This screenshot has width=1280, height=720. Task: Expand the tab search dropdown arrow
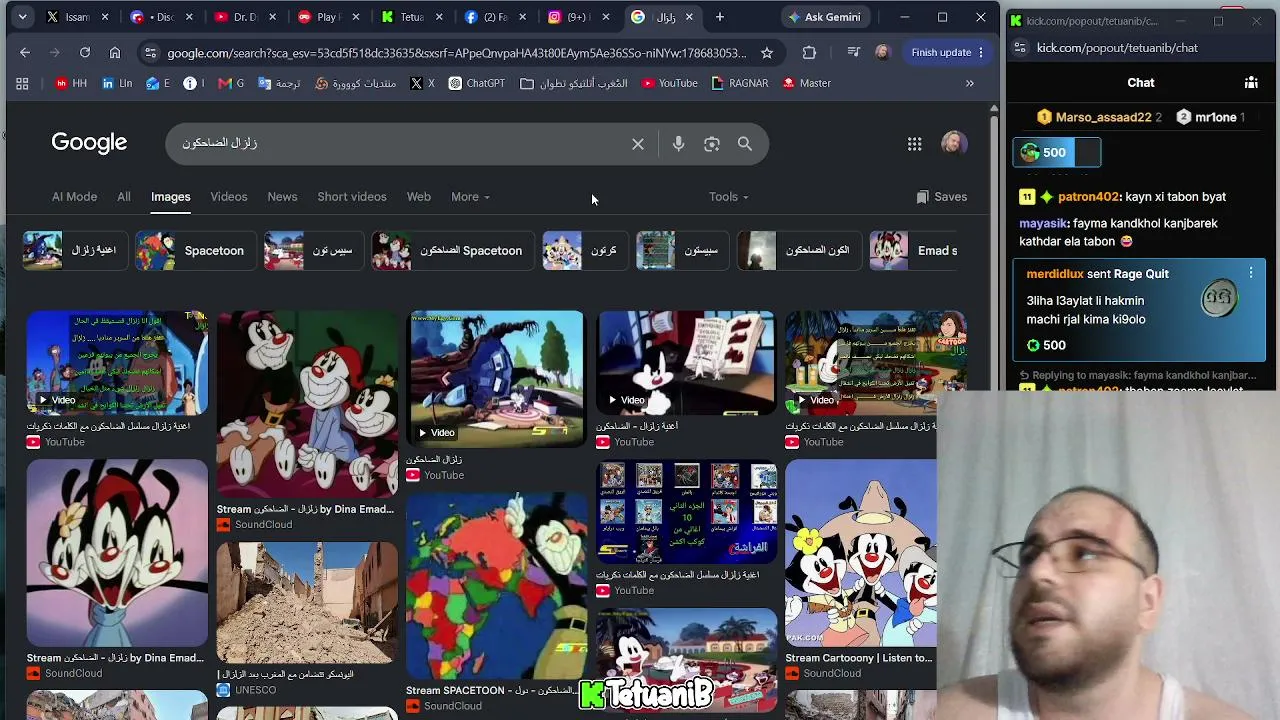22,17
